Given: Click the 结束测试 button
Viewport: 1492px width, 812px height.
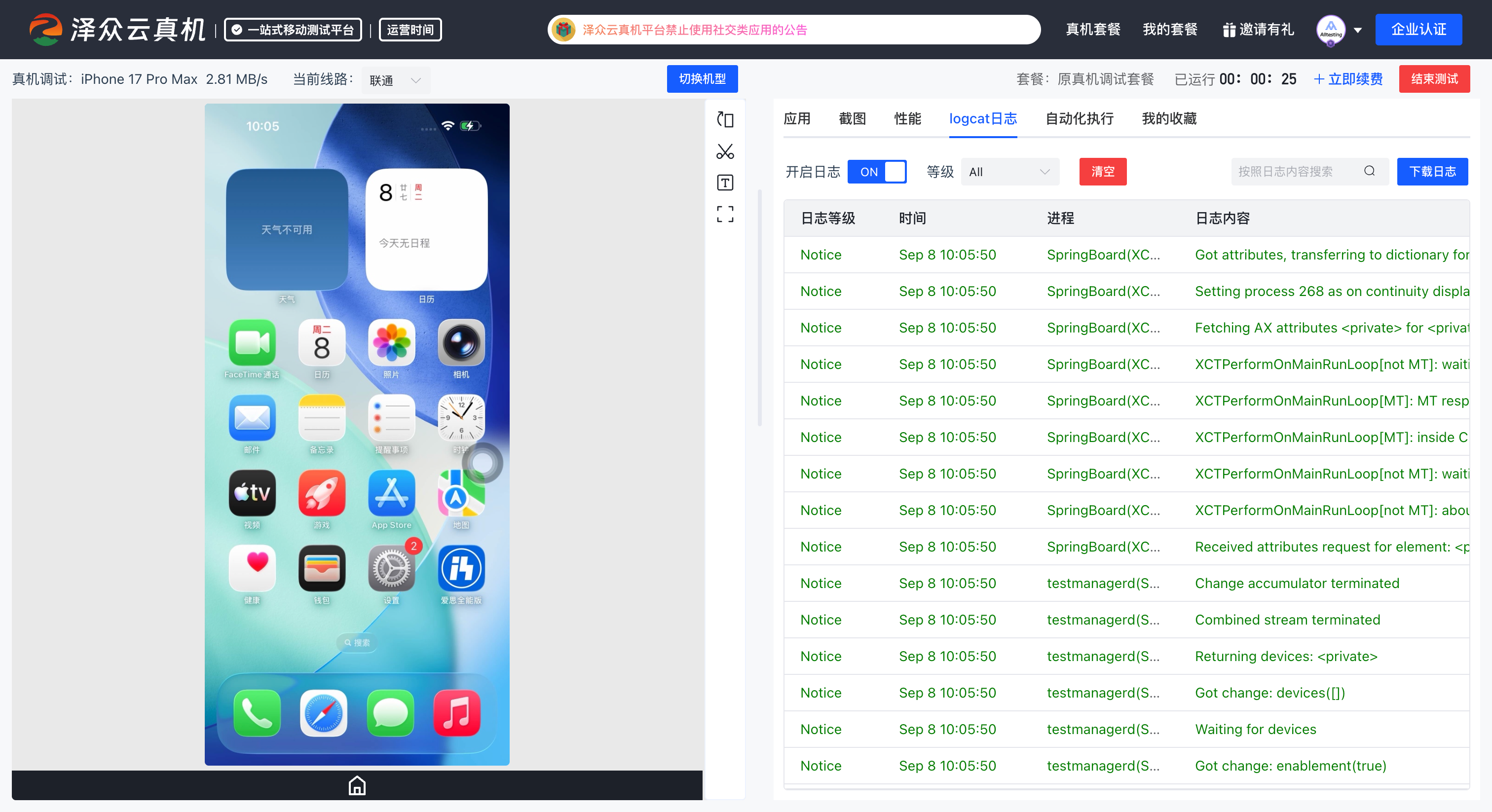Looking at the screenshot, I should tap(1434, 79).
